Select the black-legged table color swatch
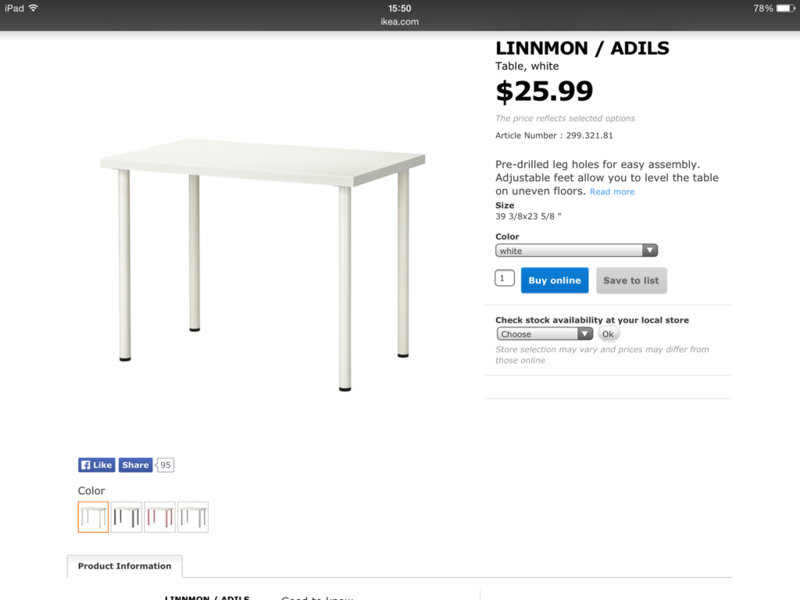 pos(126,517)
